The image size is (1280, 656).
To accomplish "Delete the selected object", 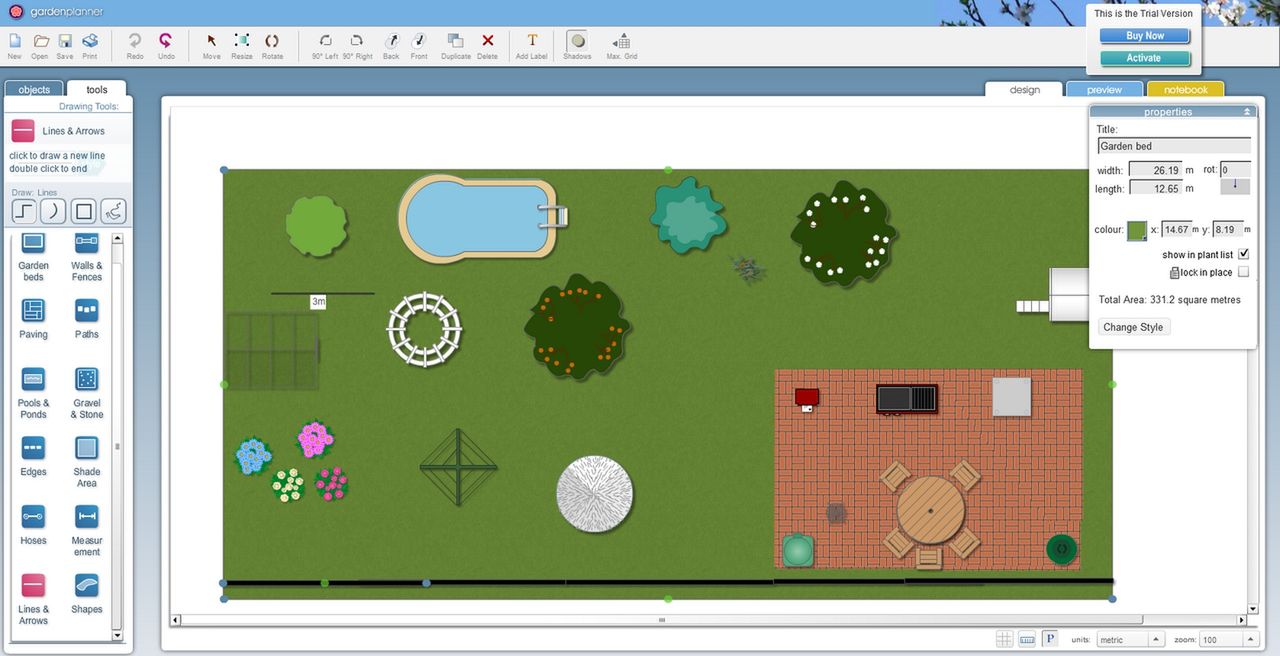I will pyautogui.click(x=487, y=46).
